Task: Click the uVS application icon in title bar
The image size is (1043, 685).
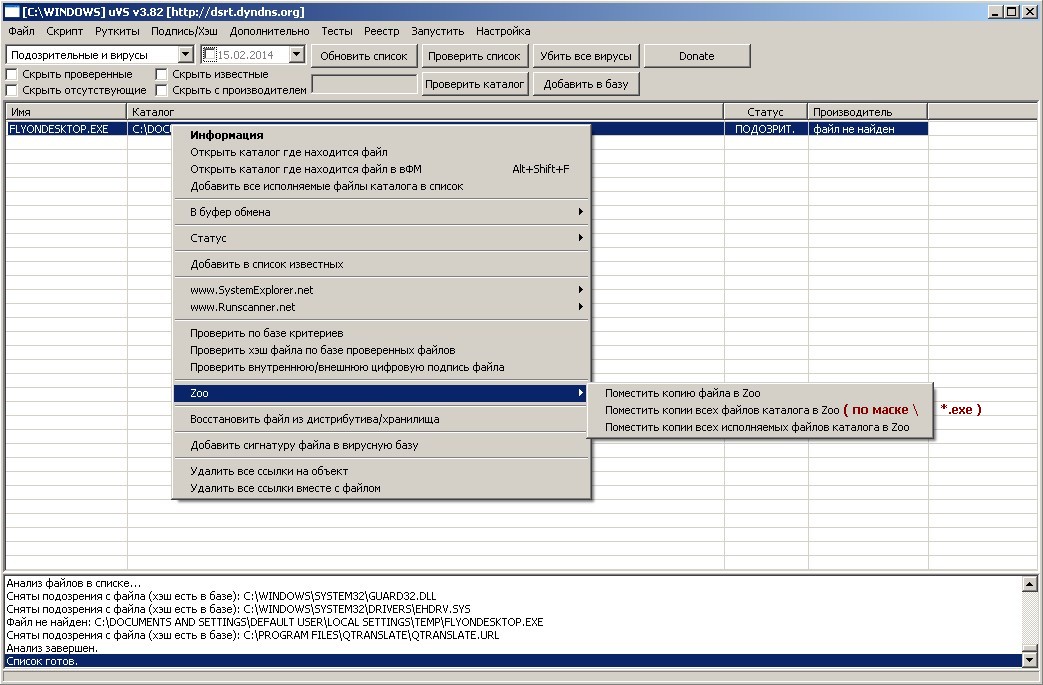Action: 12,12
